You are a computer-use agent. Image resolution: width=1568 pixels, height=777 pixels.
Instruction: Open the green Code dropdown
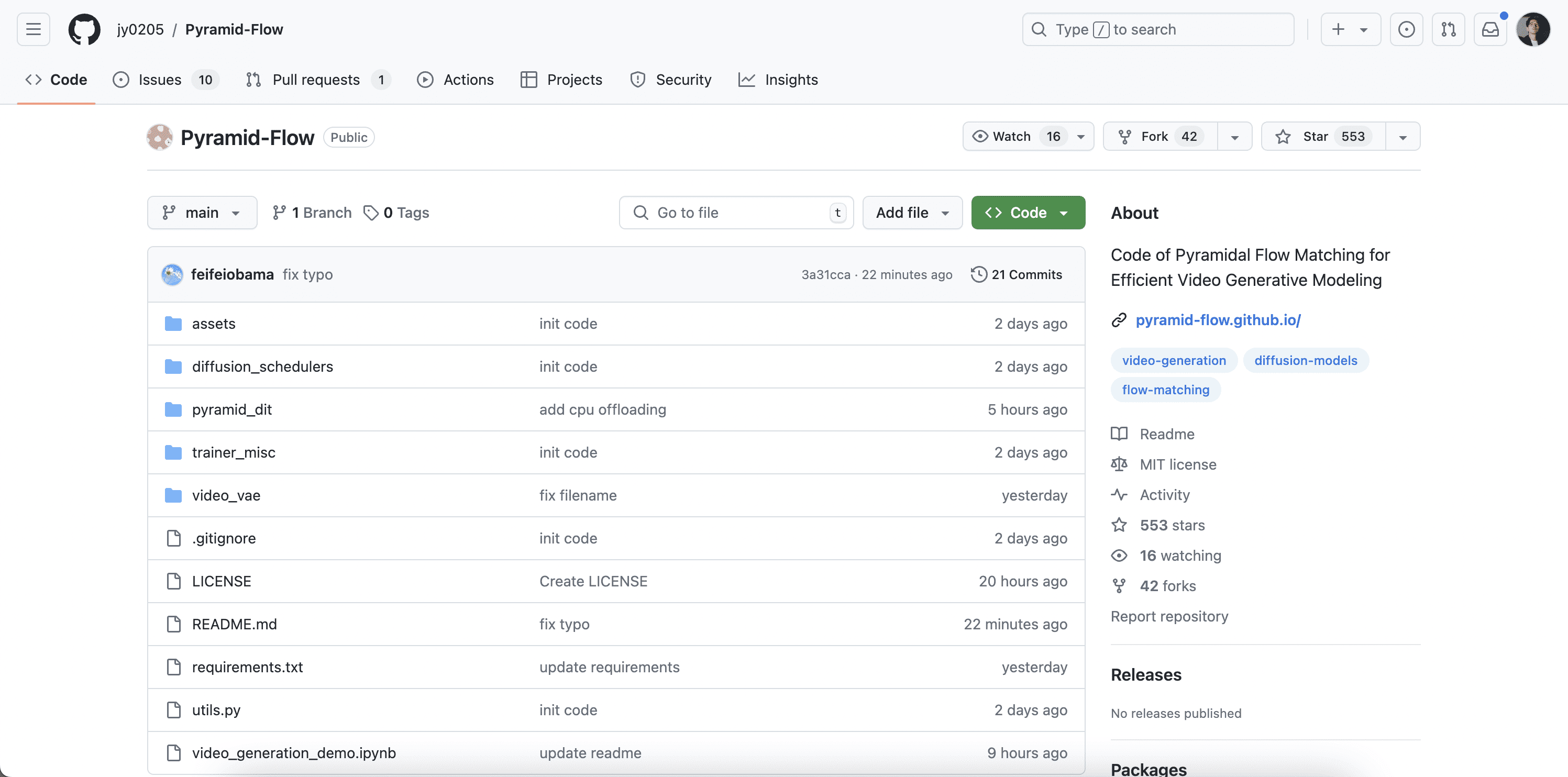(x=1028, y=213)
